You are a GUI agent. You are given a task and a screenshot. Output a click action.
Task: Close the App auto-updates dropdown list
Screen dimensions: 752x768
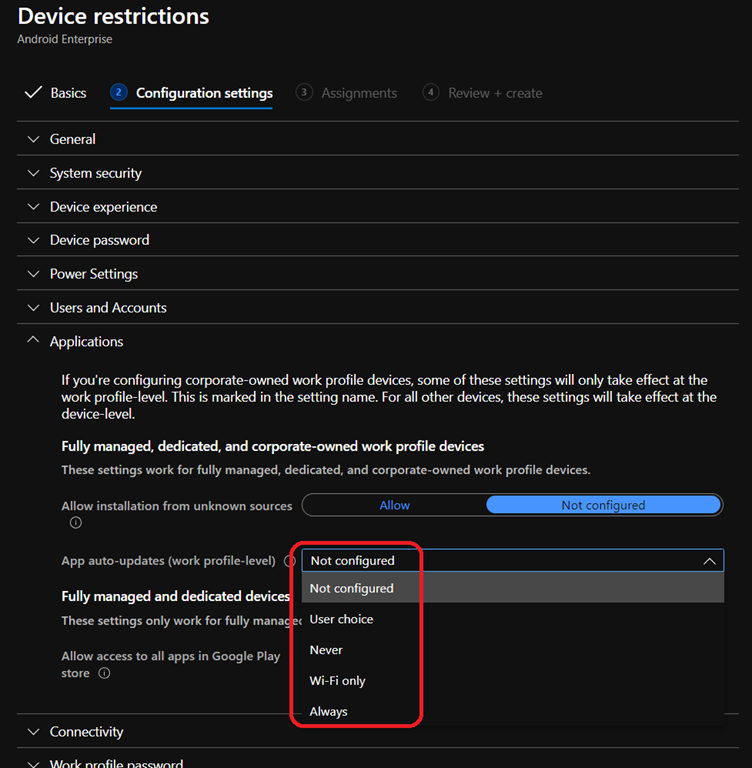pyautogui.click(x=709, y=561)
